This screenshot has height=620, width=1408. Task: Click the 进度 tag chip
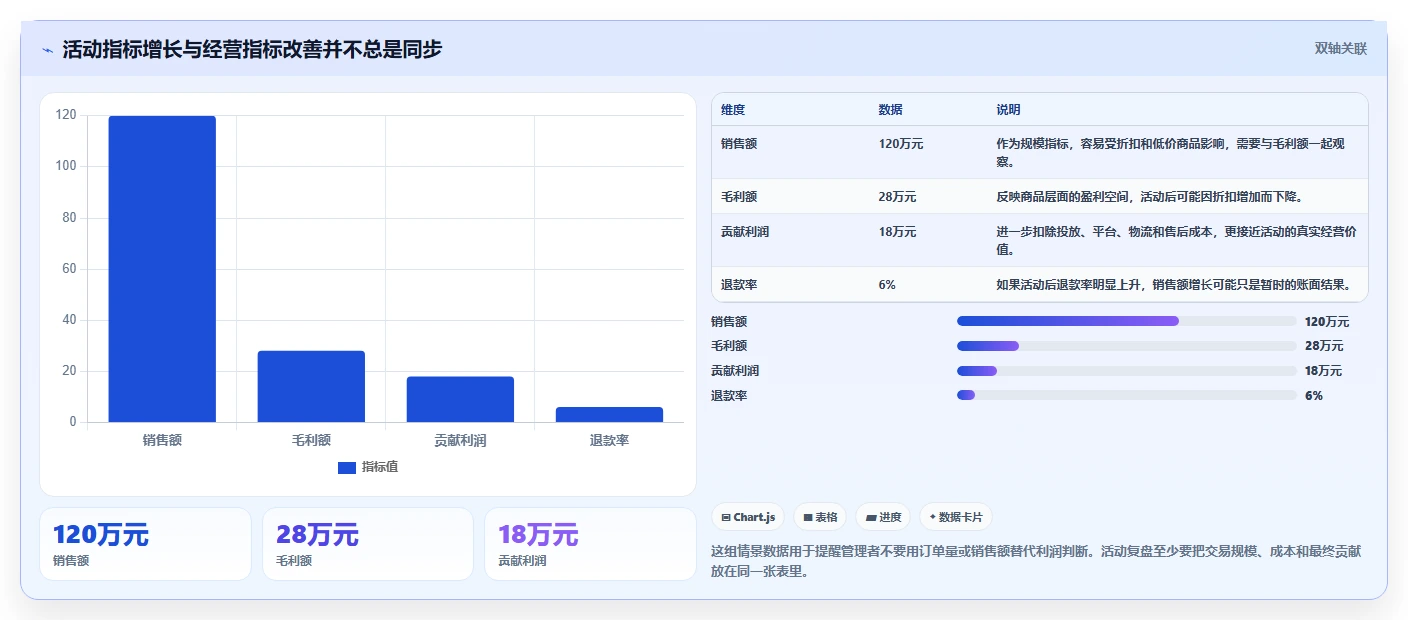(x=883, y=517)
